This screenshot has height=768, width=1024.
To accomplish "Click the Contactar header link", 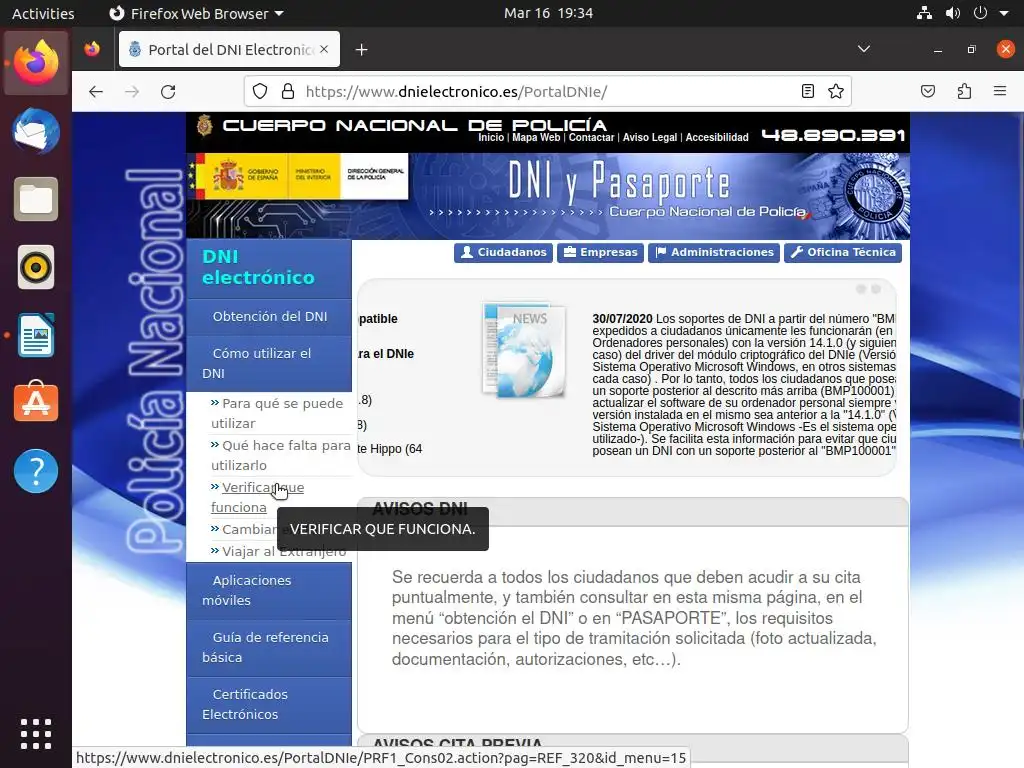I will click(591, 137).
